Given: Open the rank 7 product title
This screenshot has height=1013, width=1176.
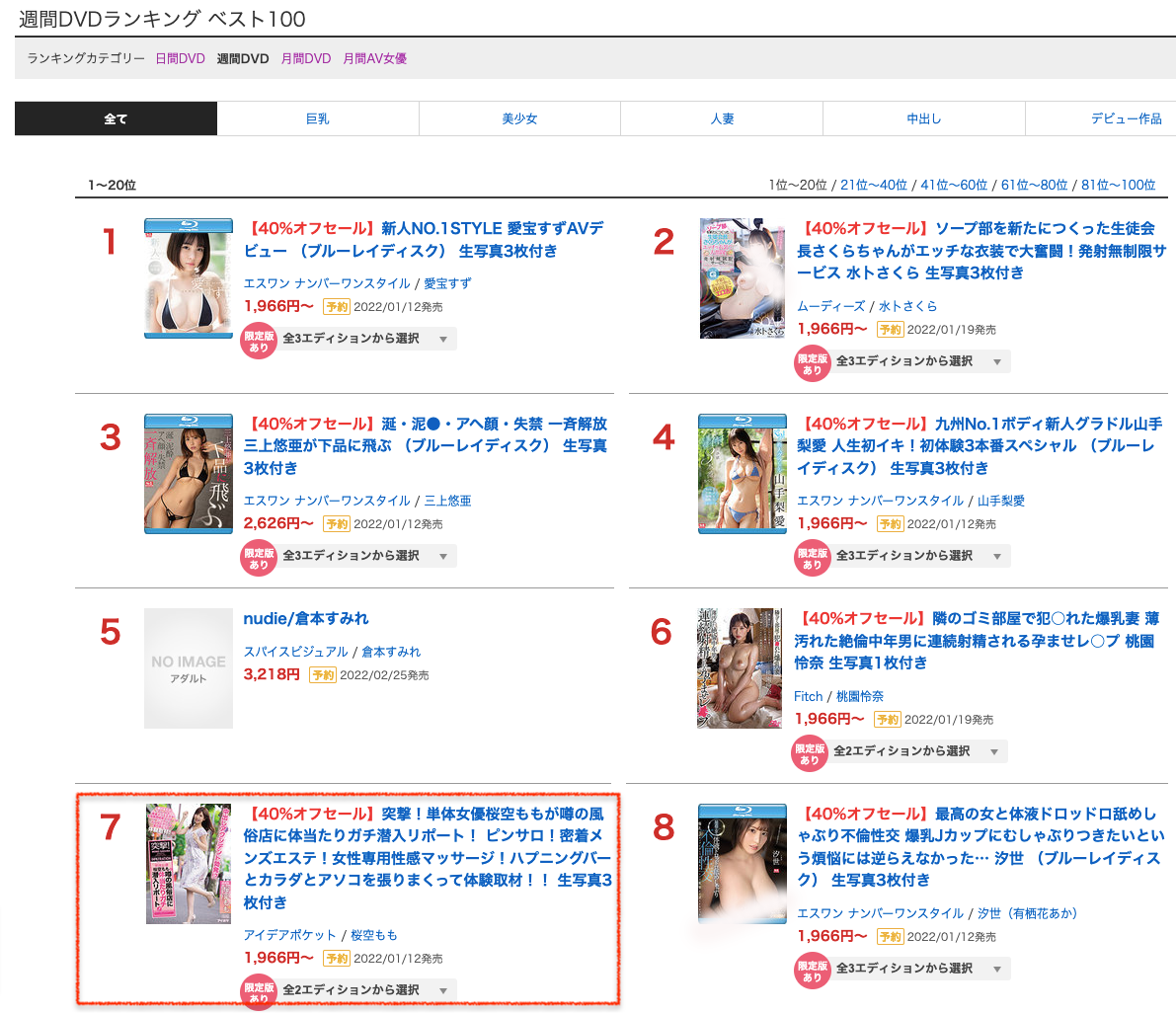Looking at the screenshot, I should pyautogui.click(x=428, y=858).
